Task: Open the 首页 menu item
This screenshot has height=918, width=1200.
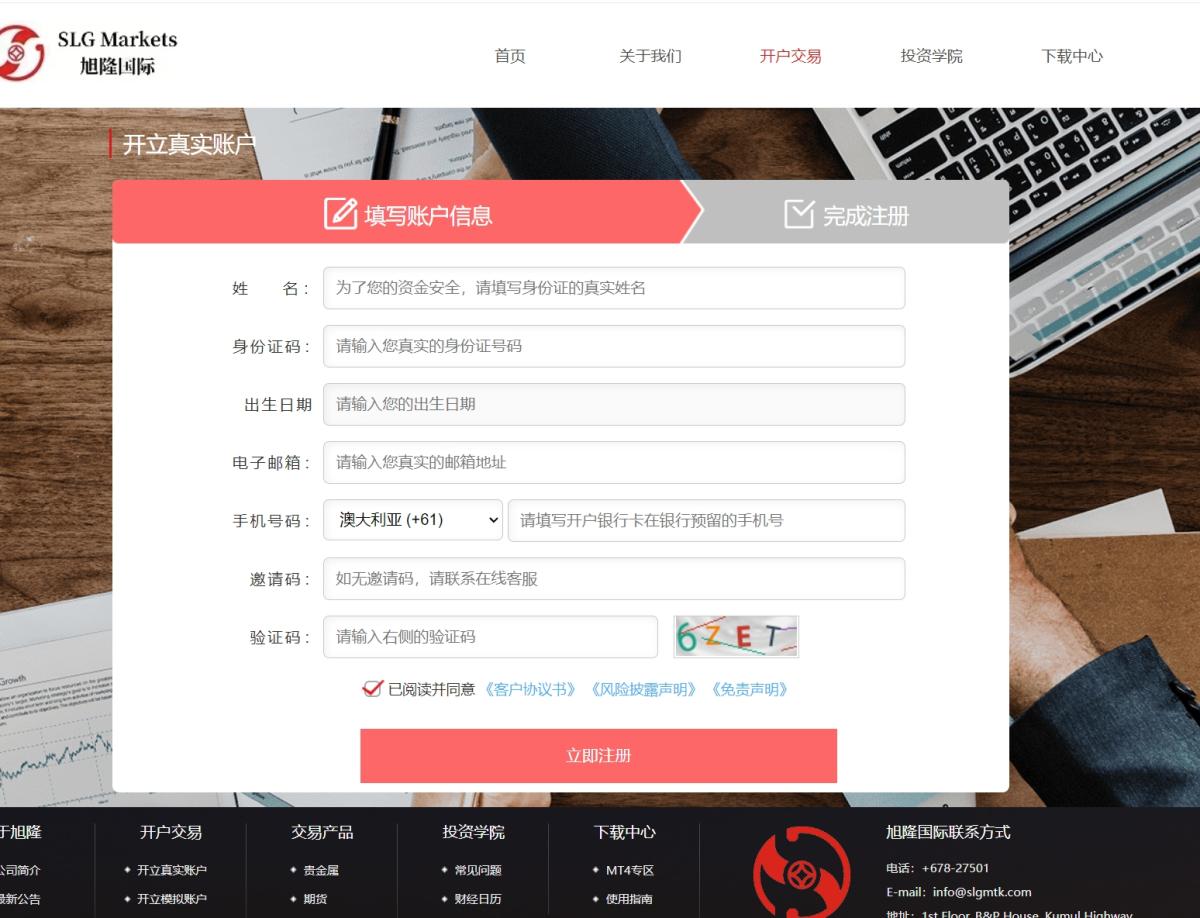Action: pyautogui.click(x=510, y=56)
